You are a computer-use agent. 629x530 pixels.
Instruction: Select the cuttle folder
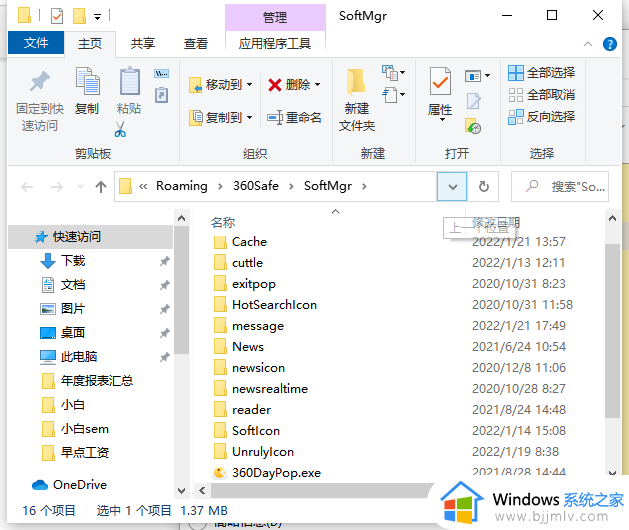click(238, 263)
